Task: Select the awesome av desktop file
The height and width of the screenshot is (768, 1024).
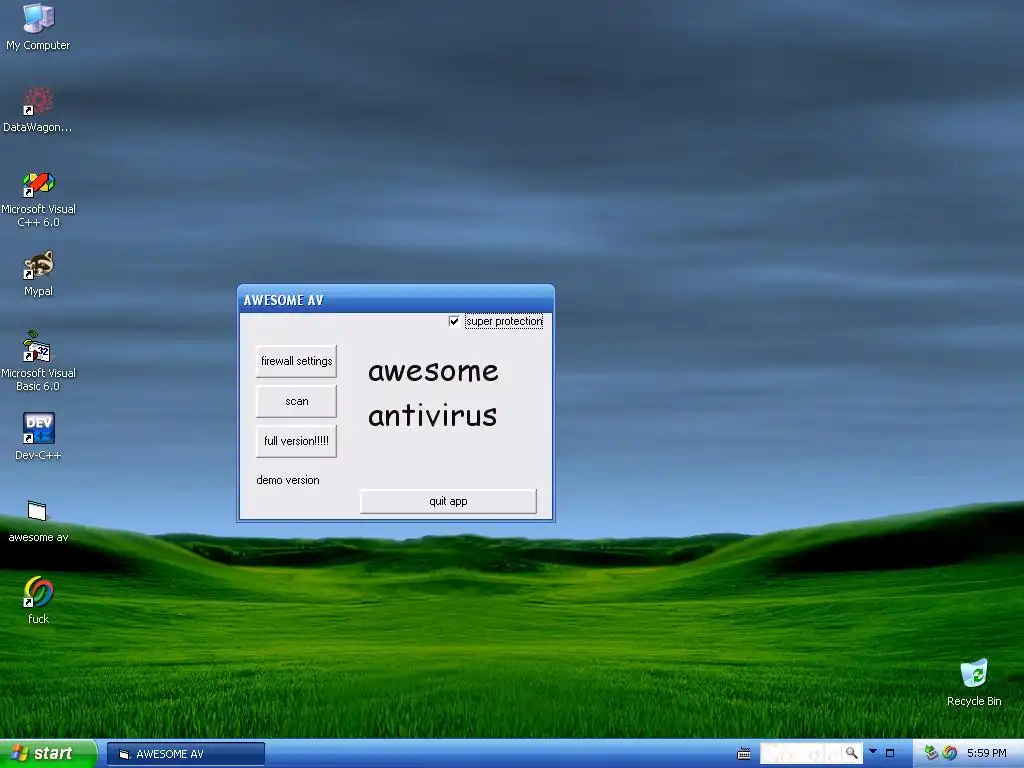Action: (38, 521)
